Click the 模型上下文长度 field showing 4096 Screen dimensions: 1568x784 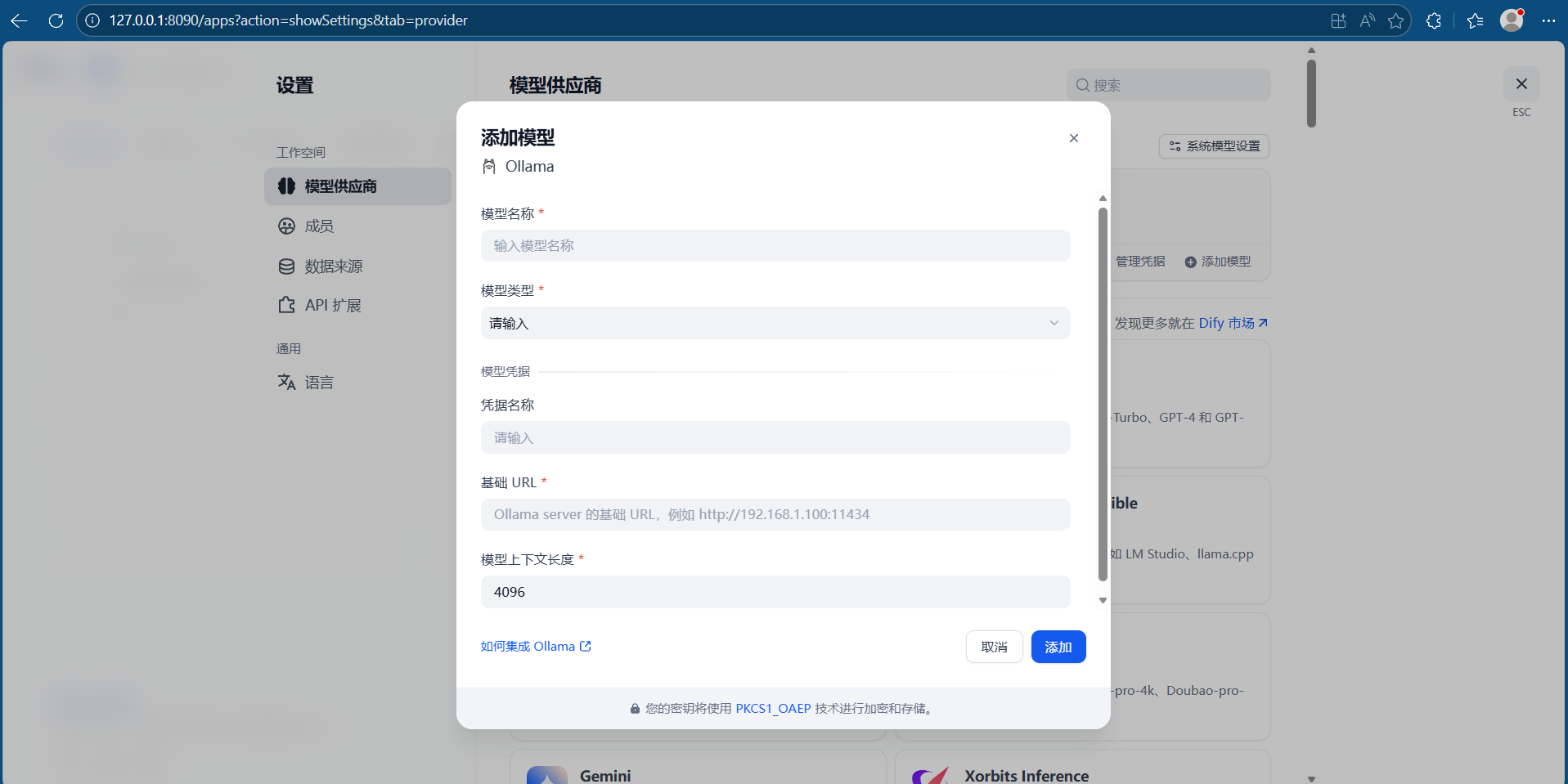(775, 592)
